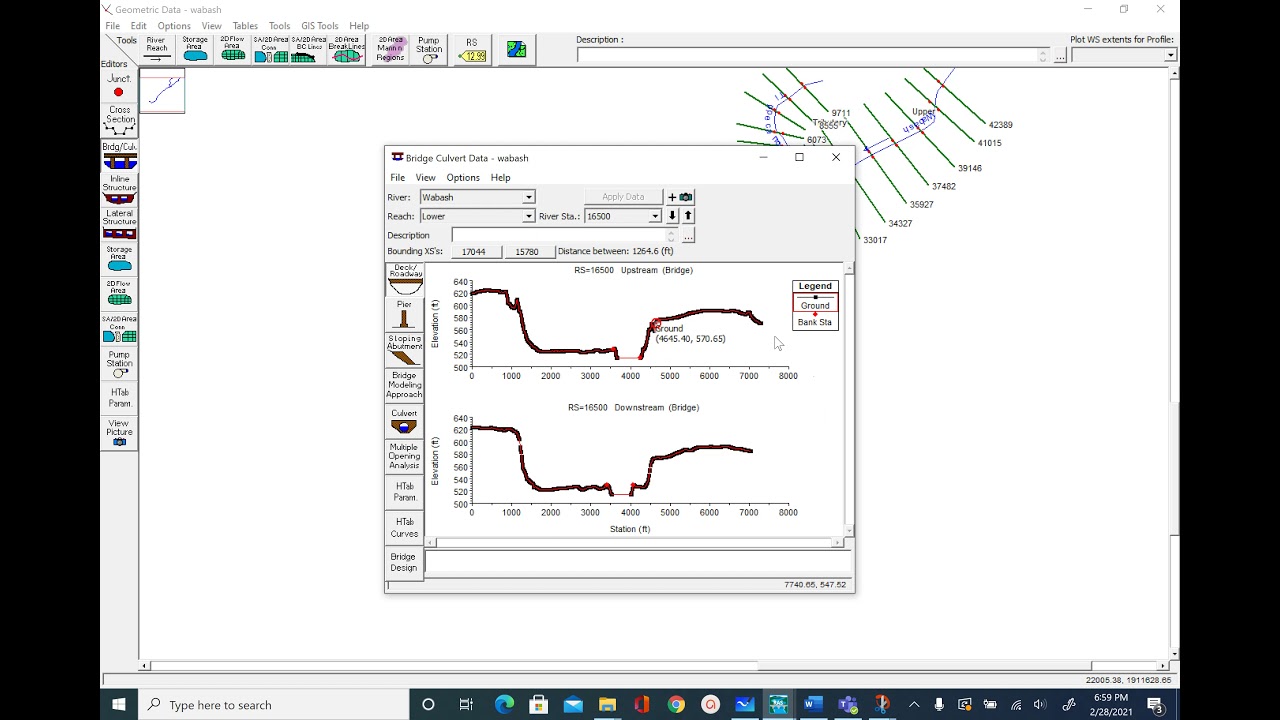Select the 2D Area Mann n Regions tool
The height and width of the screenshot is (720, 1280).
coord(390,49)
